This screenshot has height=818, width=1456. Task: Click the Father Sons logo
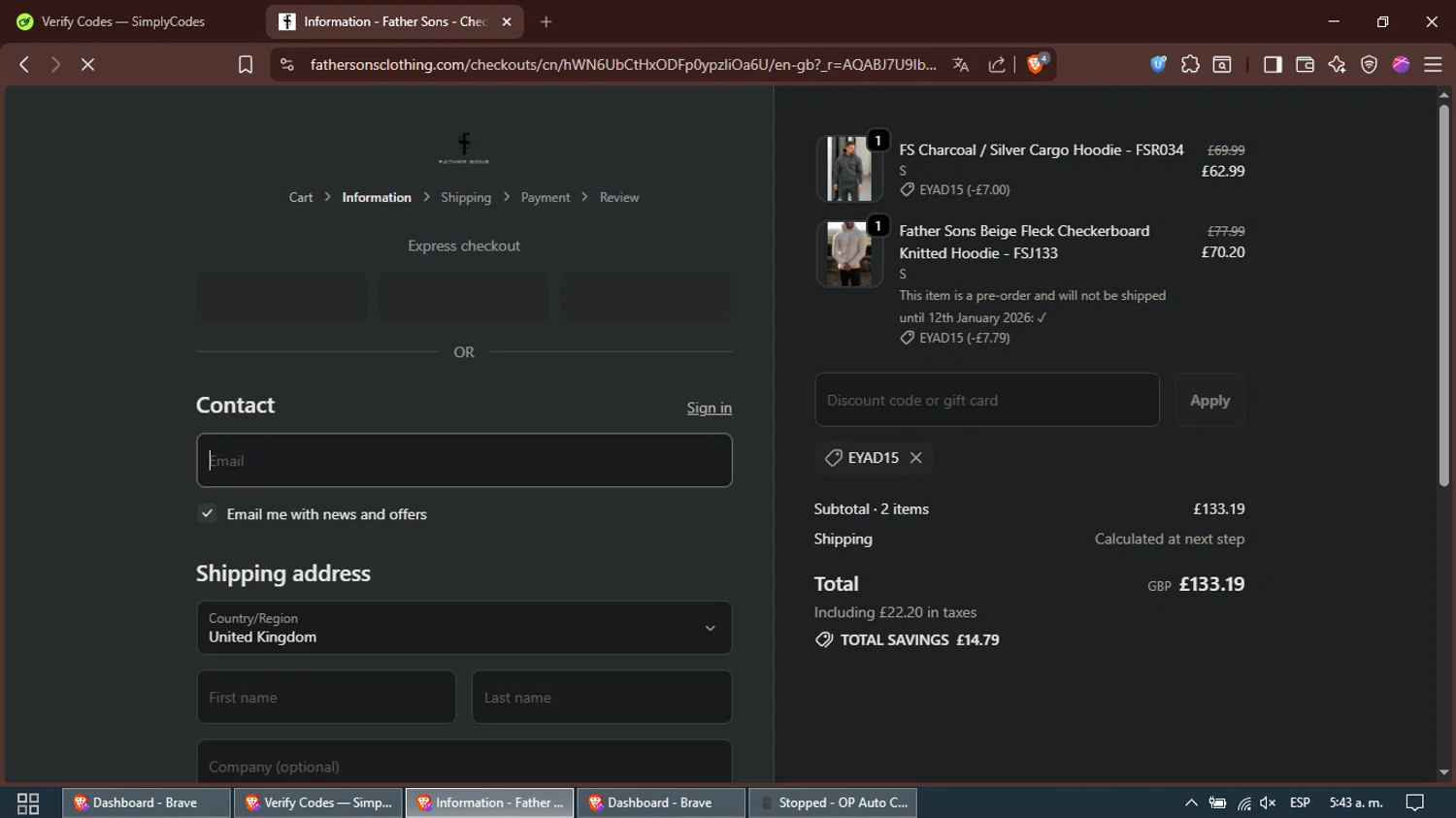pos(464,147)
